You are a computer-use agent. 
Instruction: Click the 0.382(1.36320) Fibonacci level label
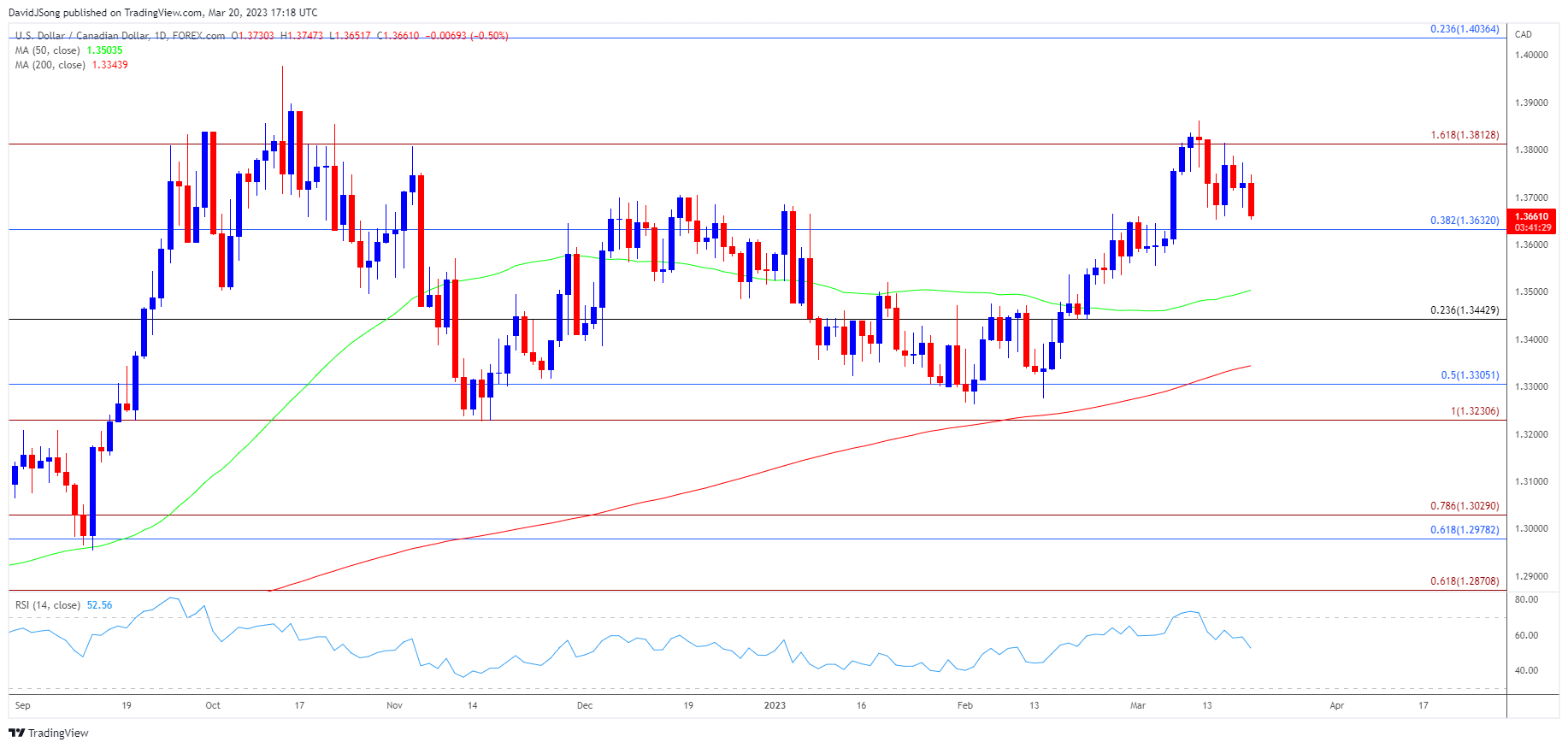click(1465, 221)
